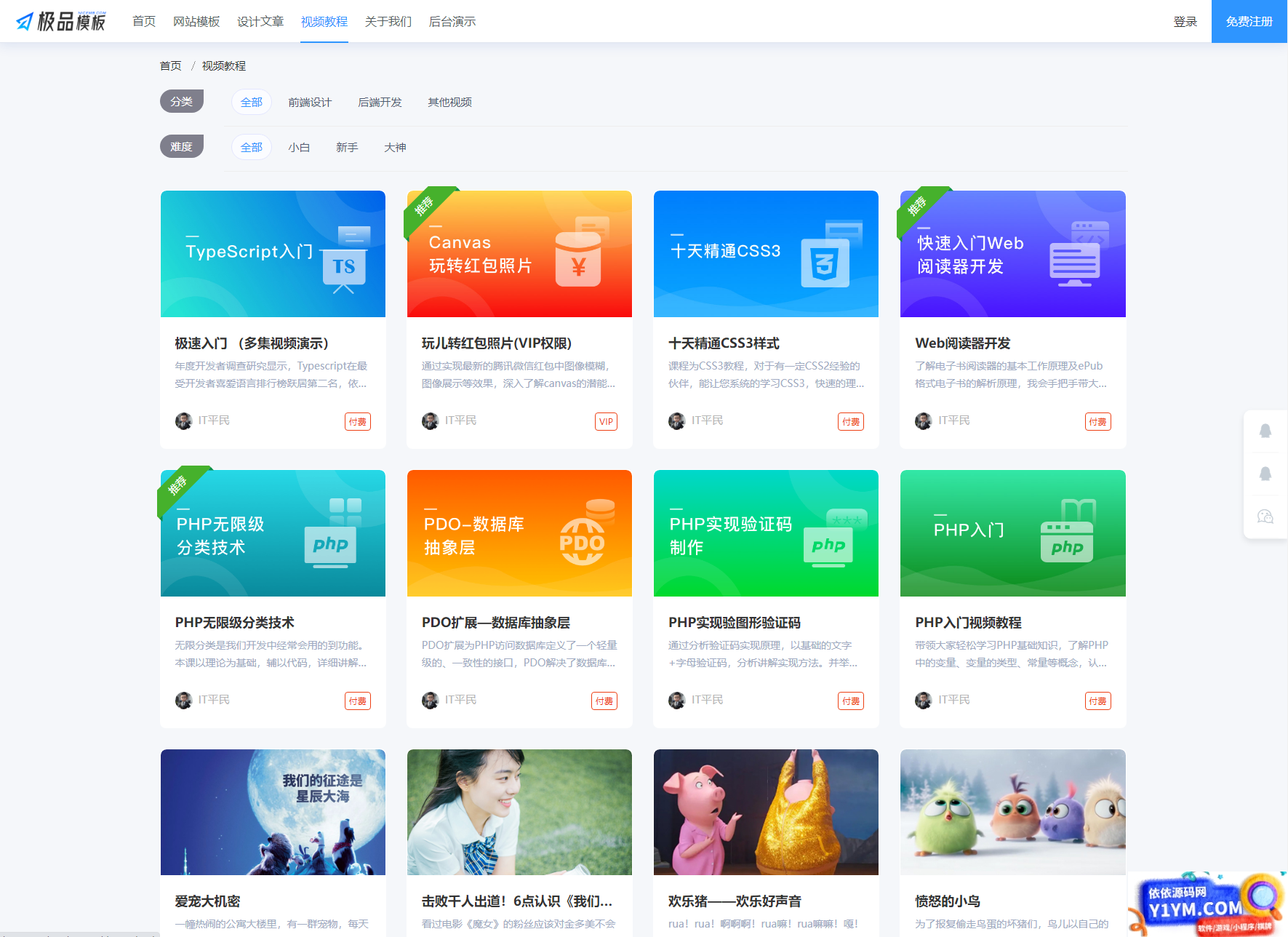The image size is (1288, 937).
Task: Click author avatar on 极速入门 card
Action: [183, 421]
